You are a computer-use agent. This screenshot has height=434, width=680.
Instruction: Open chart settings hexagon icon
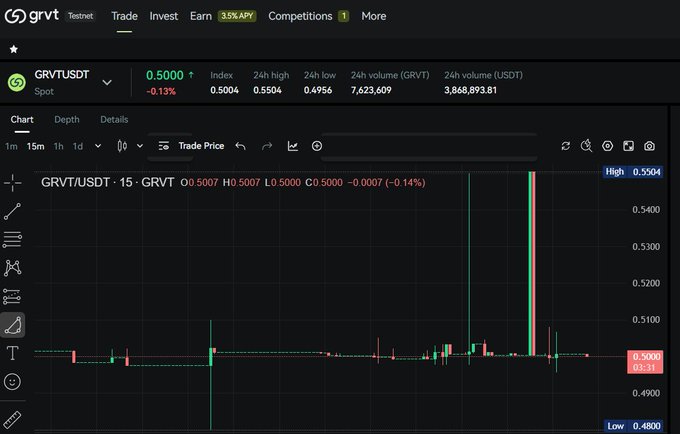608,146
